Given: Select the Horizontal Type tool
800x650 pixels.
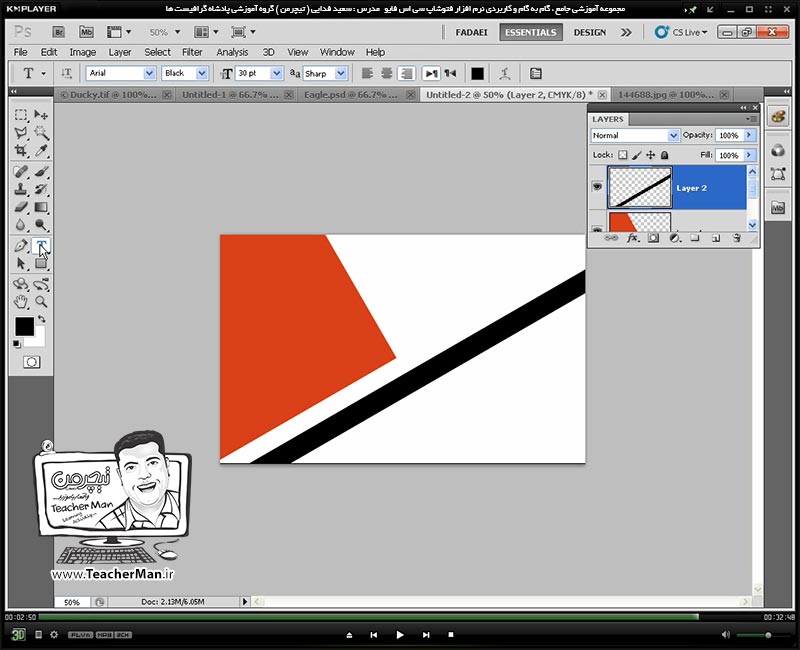Looking at the screenshot, I should tap(41, 245).
